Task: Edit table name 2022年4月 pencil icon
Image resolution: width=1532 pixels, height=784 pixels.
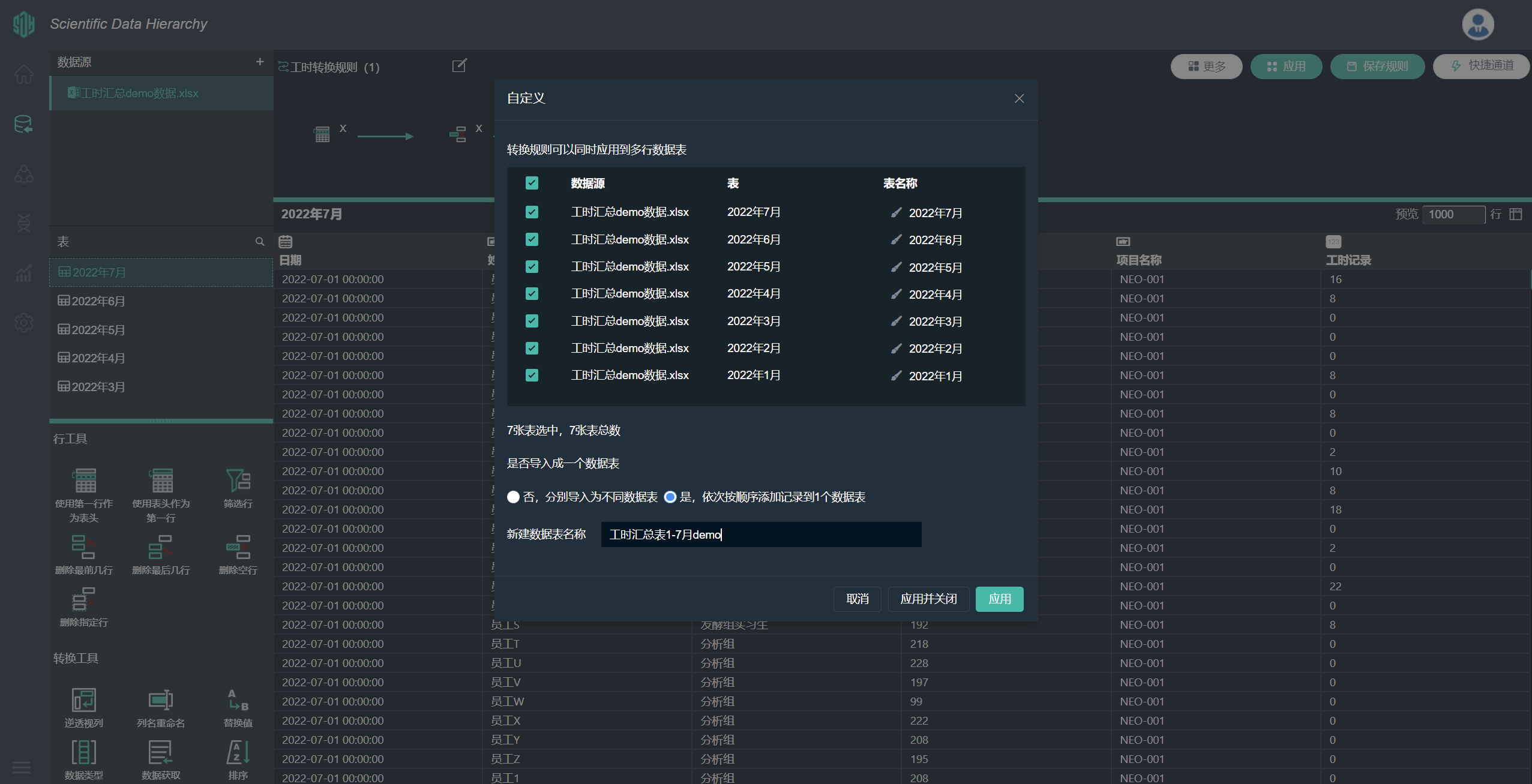Action: (x=896, y=294)
